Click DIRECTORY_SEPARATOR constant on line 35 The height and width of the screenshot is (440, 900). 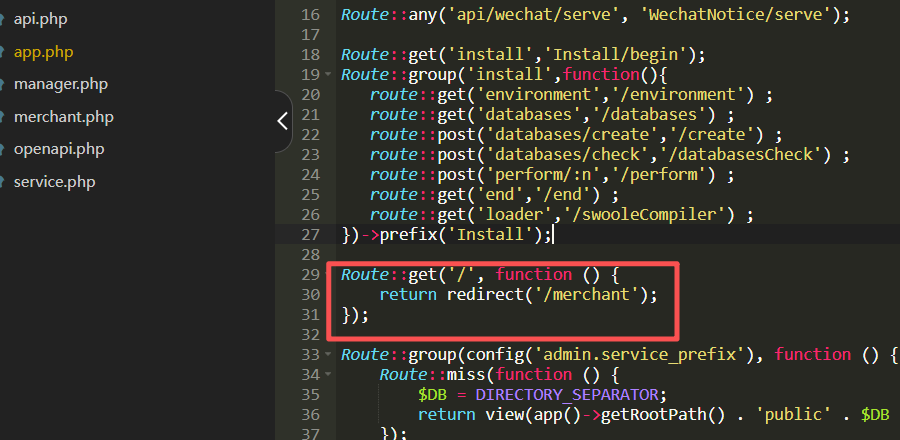point(567,395)
